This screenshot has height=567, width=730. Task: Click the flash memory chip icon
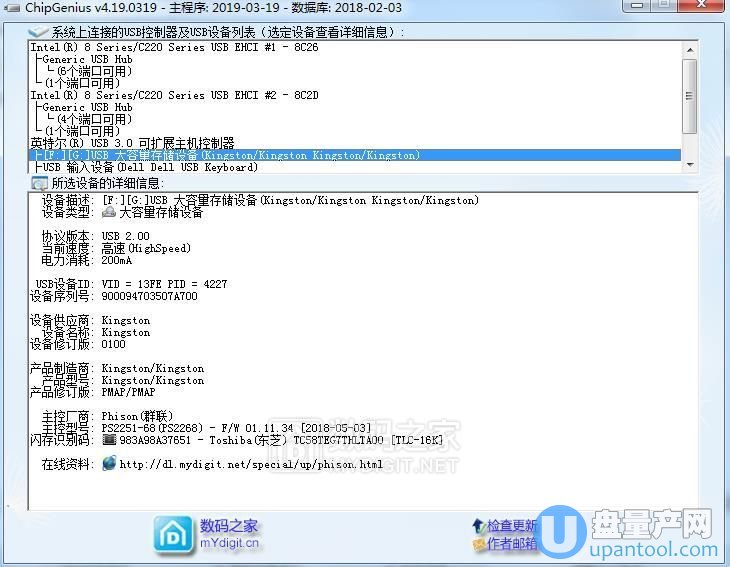[109, 439]
